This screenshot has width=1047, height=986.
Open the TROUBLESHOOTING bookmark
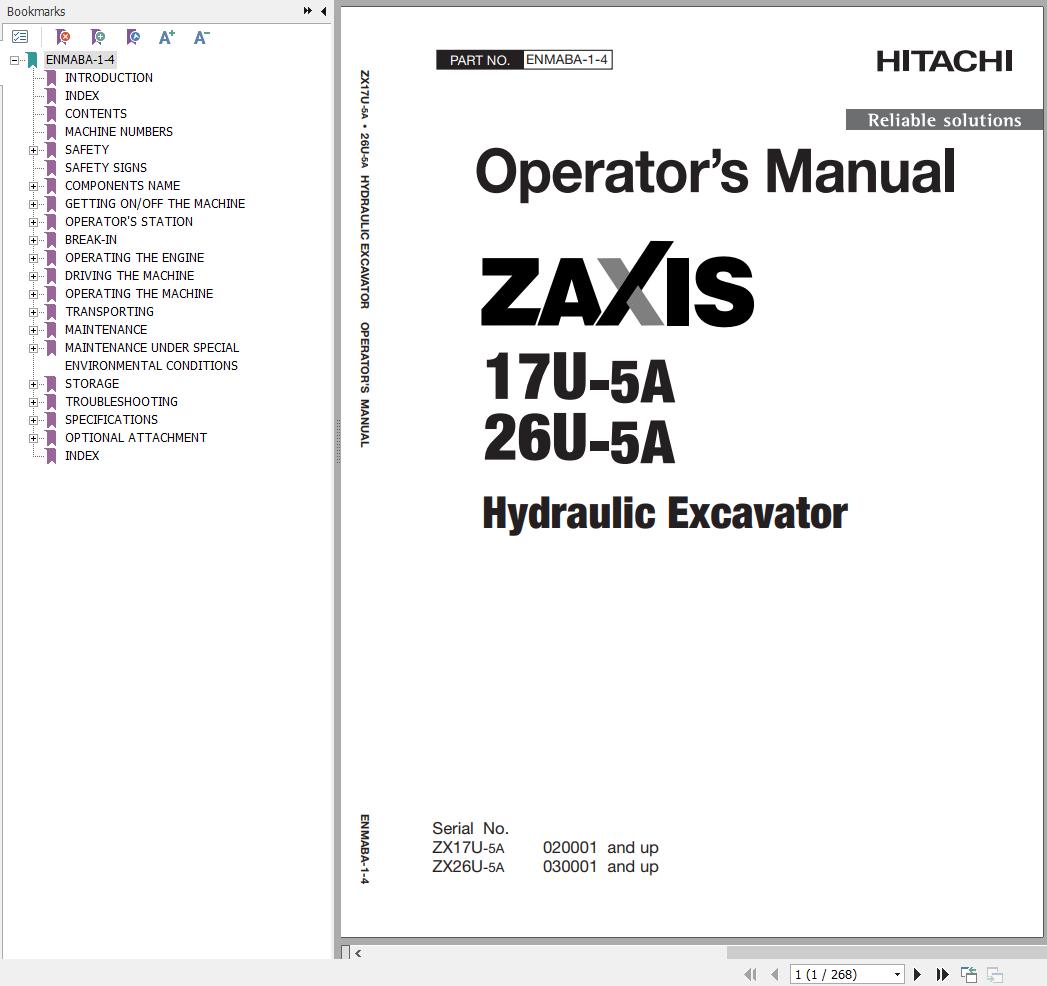(122, 403)
